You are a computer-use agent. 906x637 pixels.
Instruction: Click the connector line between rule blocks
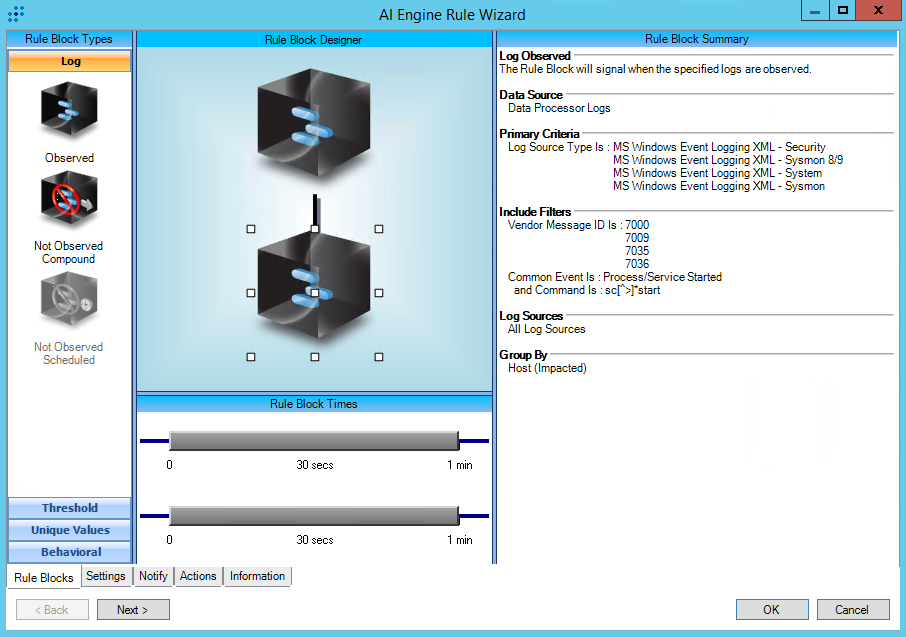pos(315,210)
